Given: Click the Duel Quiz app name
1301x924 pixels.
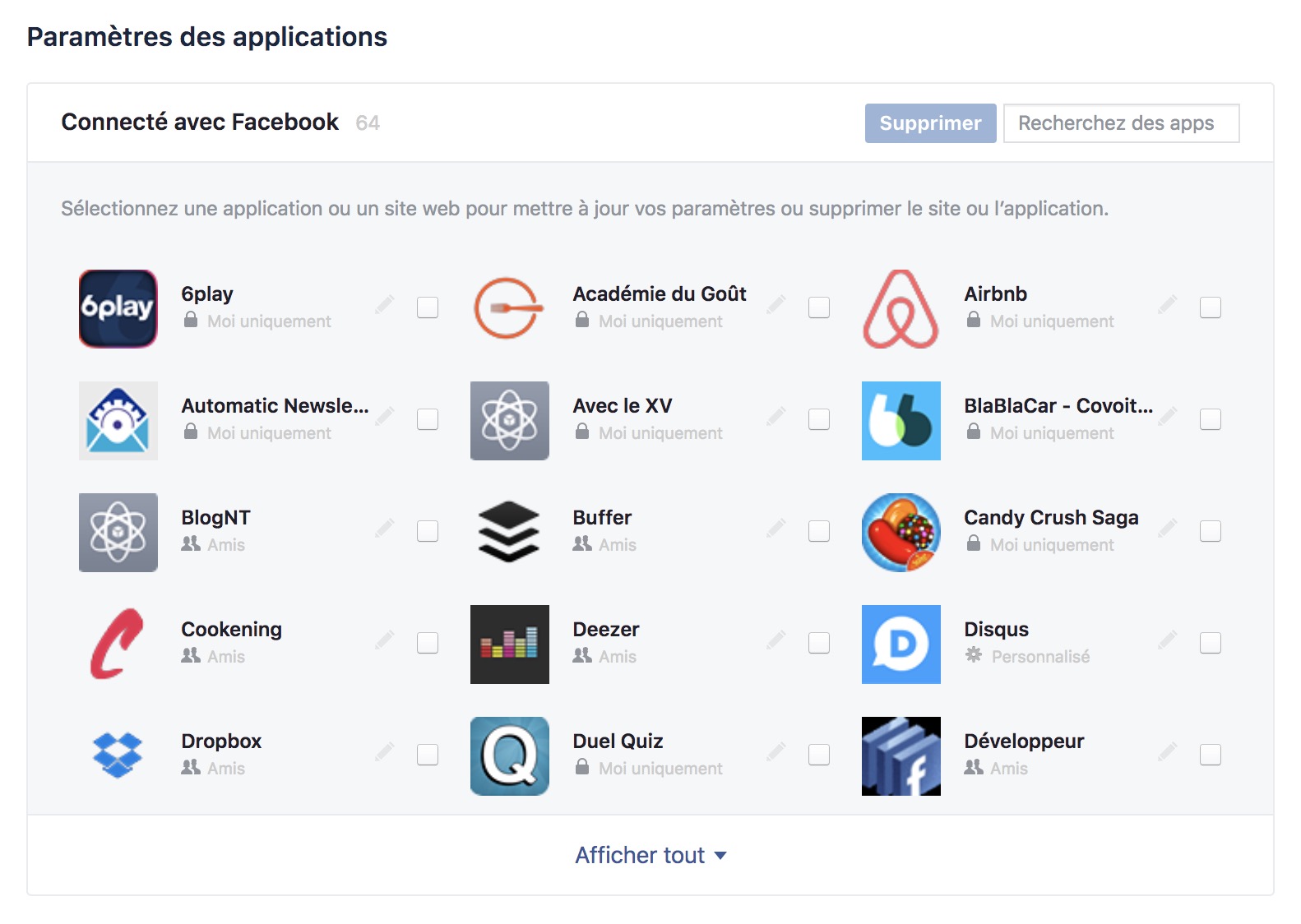Looking at the screenshot, I should coord(618,742).
